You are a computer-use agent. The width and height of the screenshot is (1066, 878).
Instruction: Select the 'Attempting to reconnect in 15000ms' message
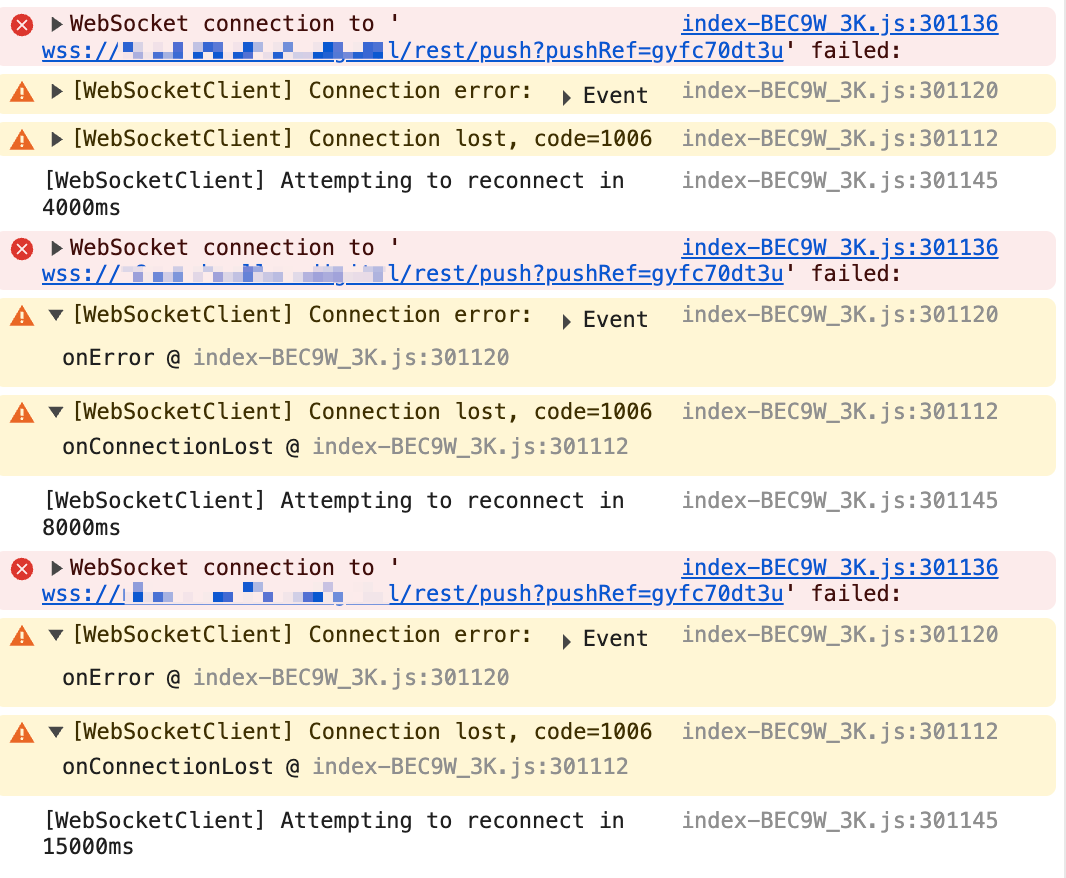(333, 834)
